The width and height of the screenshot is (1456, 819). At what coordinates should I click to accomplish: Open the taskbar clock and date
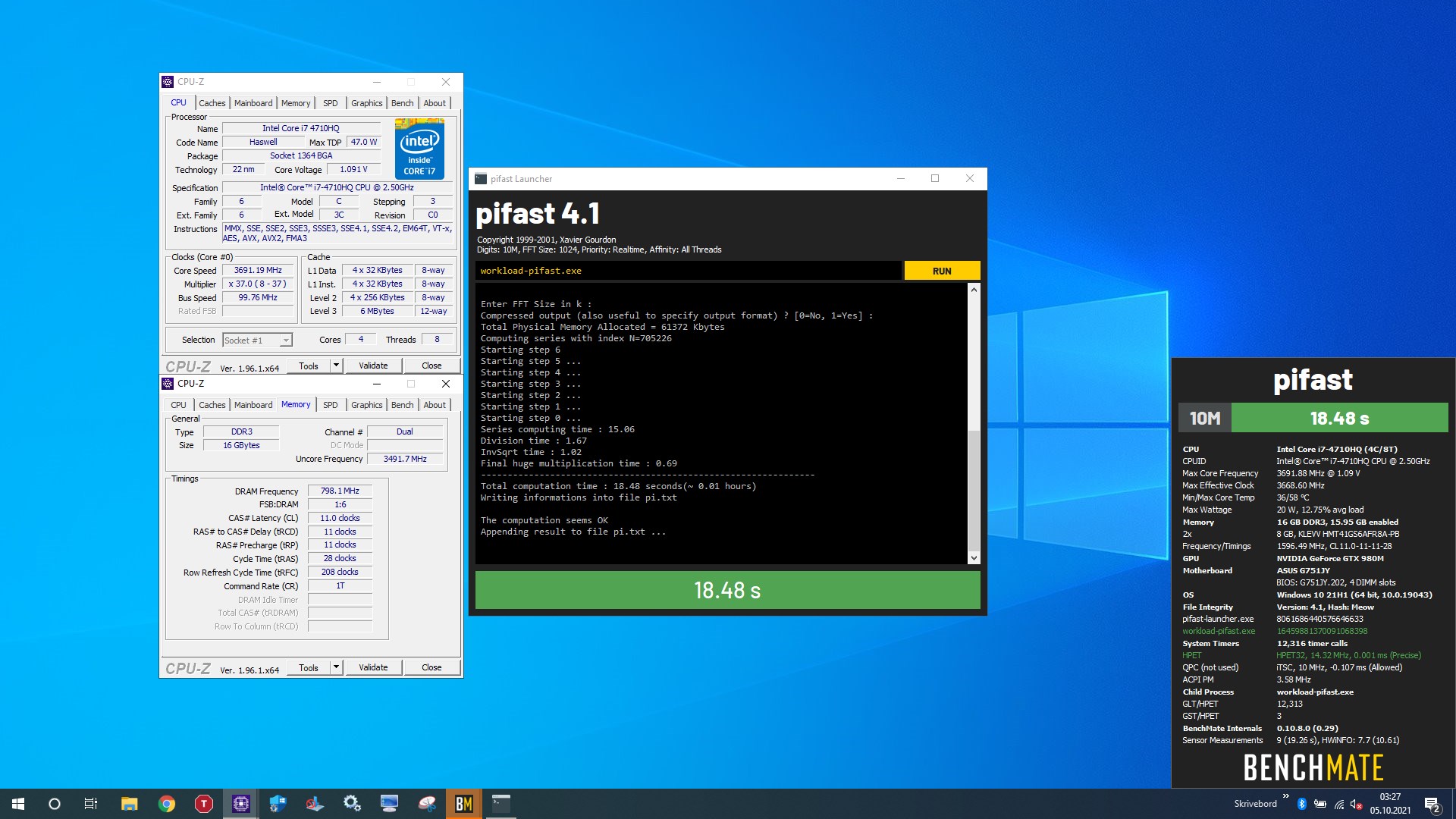click(1390, 804)
